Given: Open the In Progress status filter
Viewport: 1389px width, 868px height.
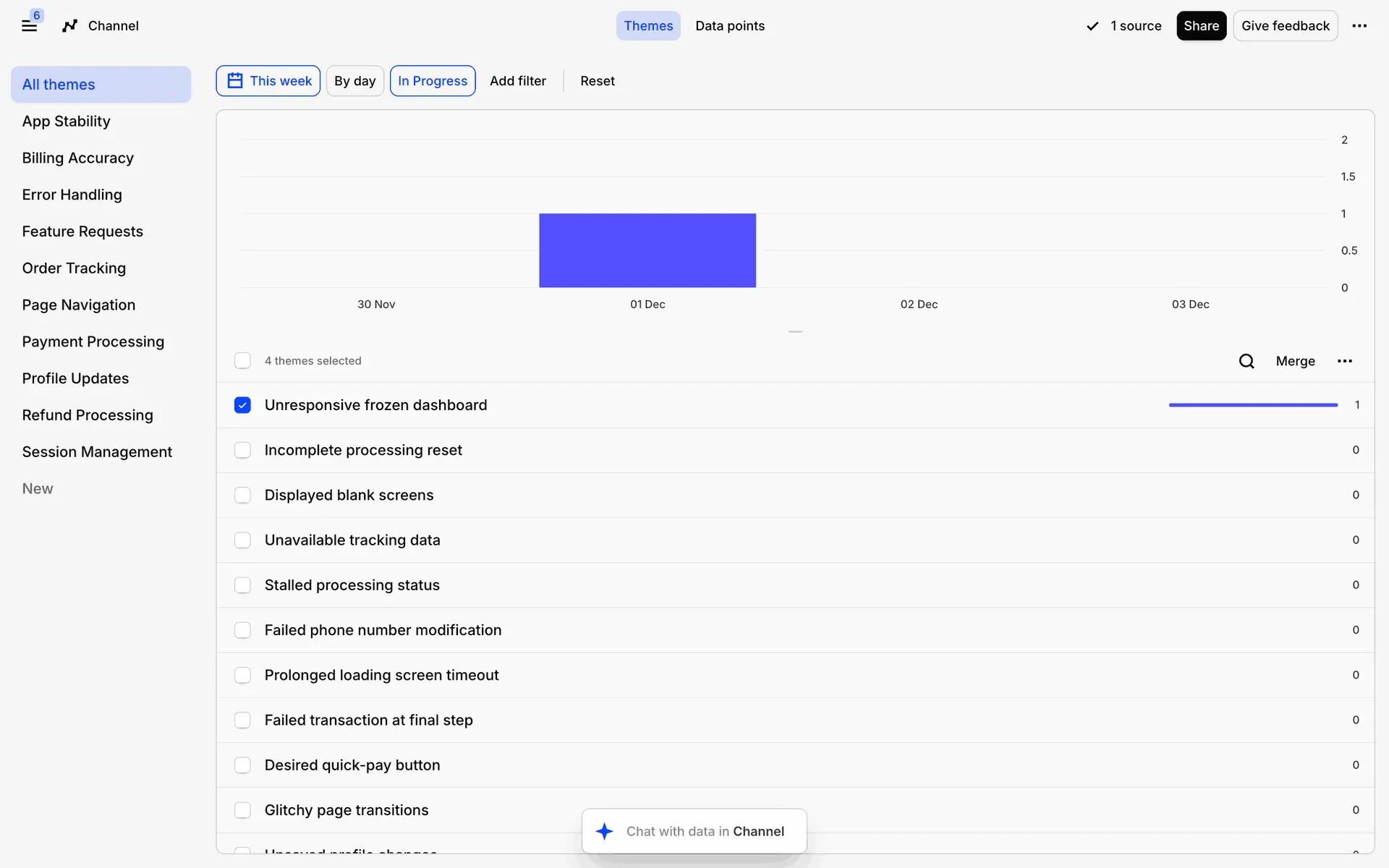Looking at the screenshot, I should coord(432,81).
